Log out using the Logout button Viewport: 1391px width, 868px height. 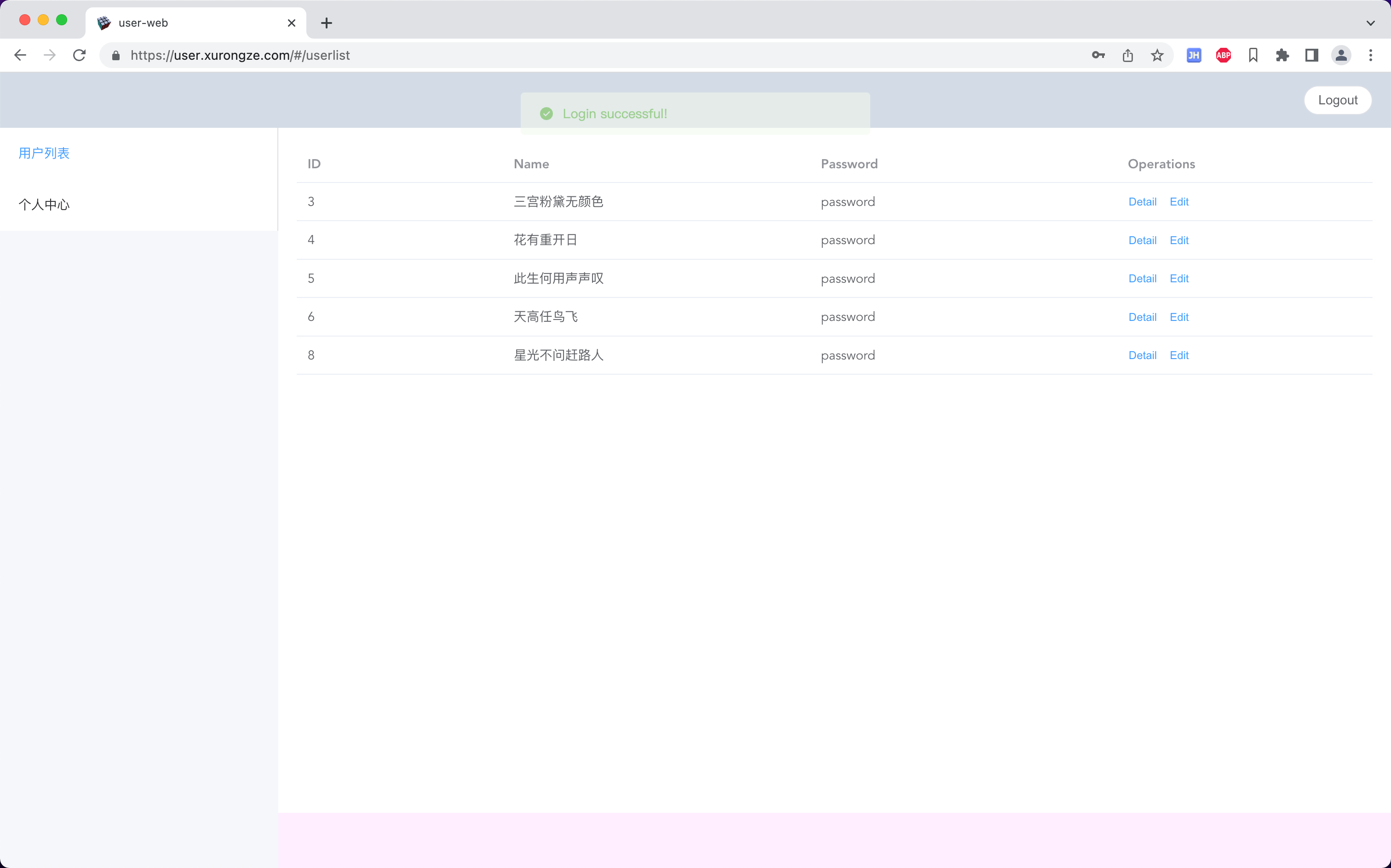pos(1338,100)
